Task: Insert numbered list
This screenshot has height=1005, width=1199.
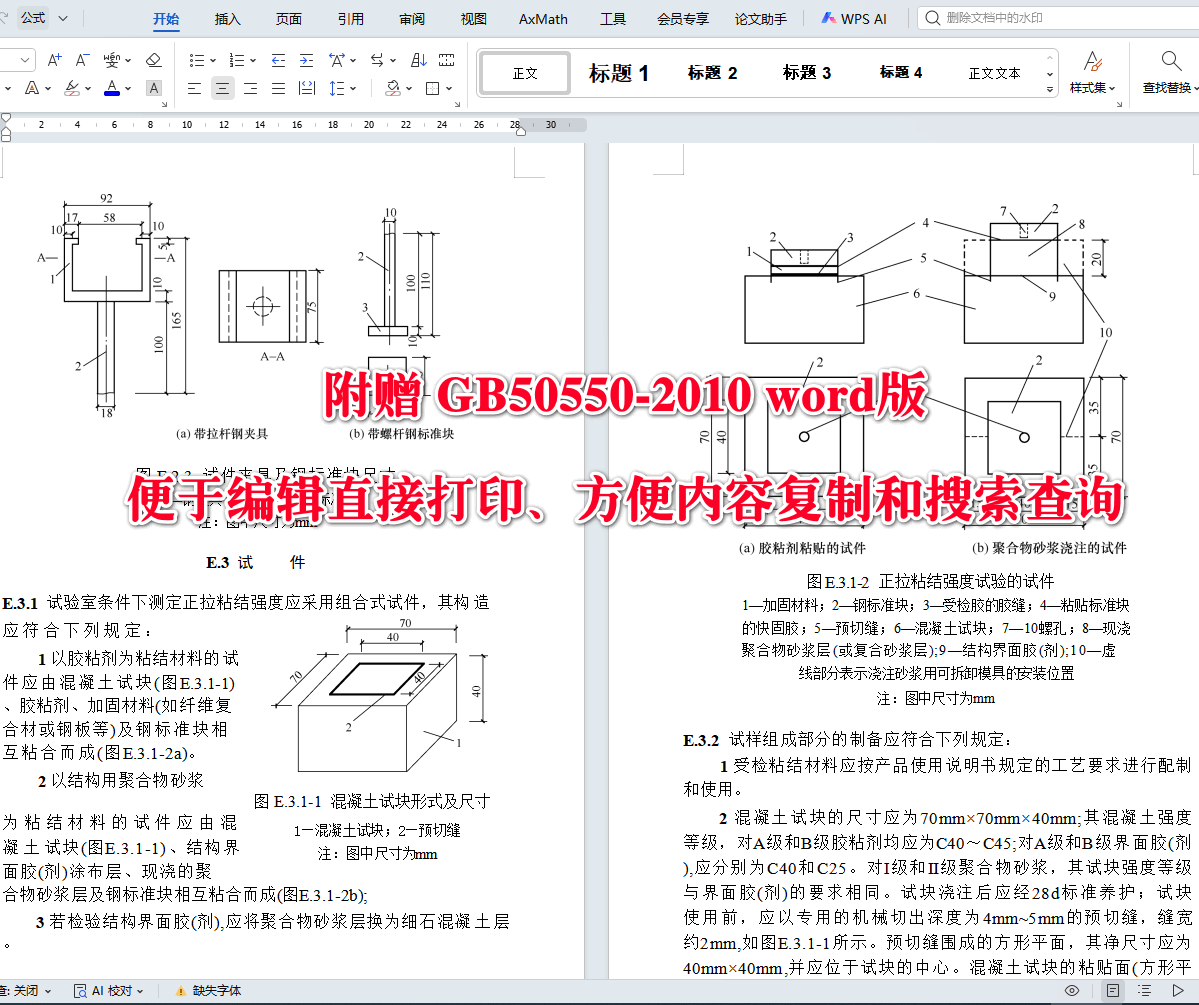Action: click(x=236, y=60)
